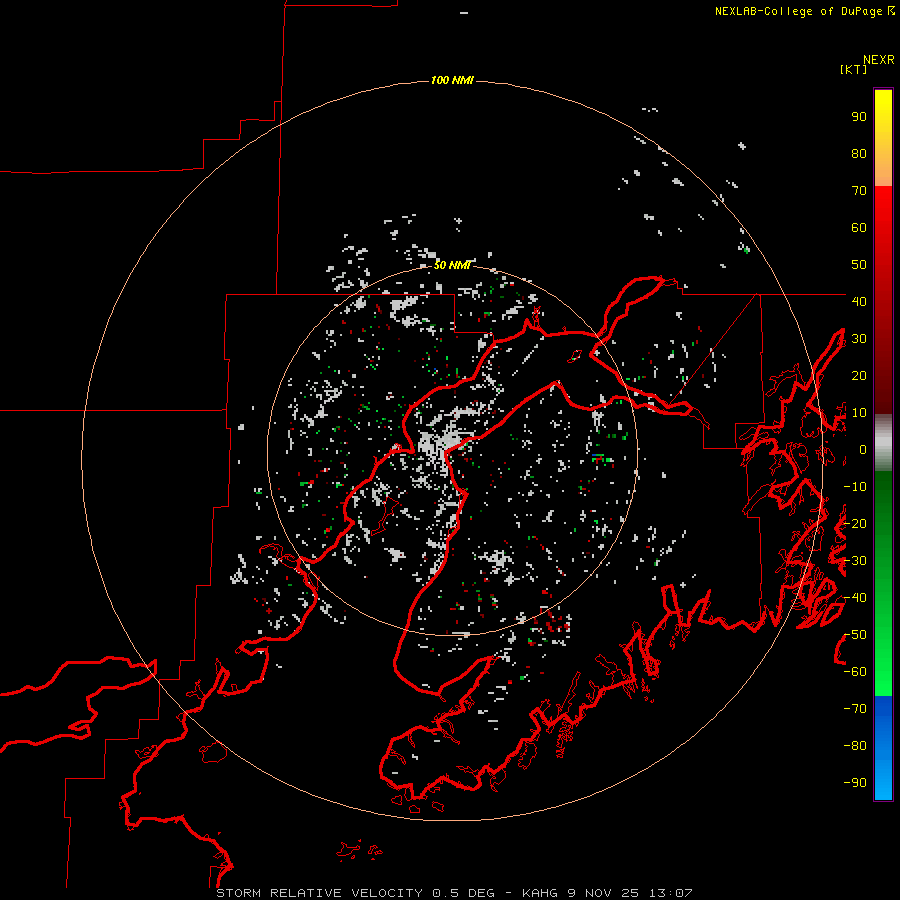
Task: Click the -10 value on velocity scale
Action: (855, 487)
